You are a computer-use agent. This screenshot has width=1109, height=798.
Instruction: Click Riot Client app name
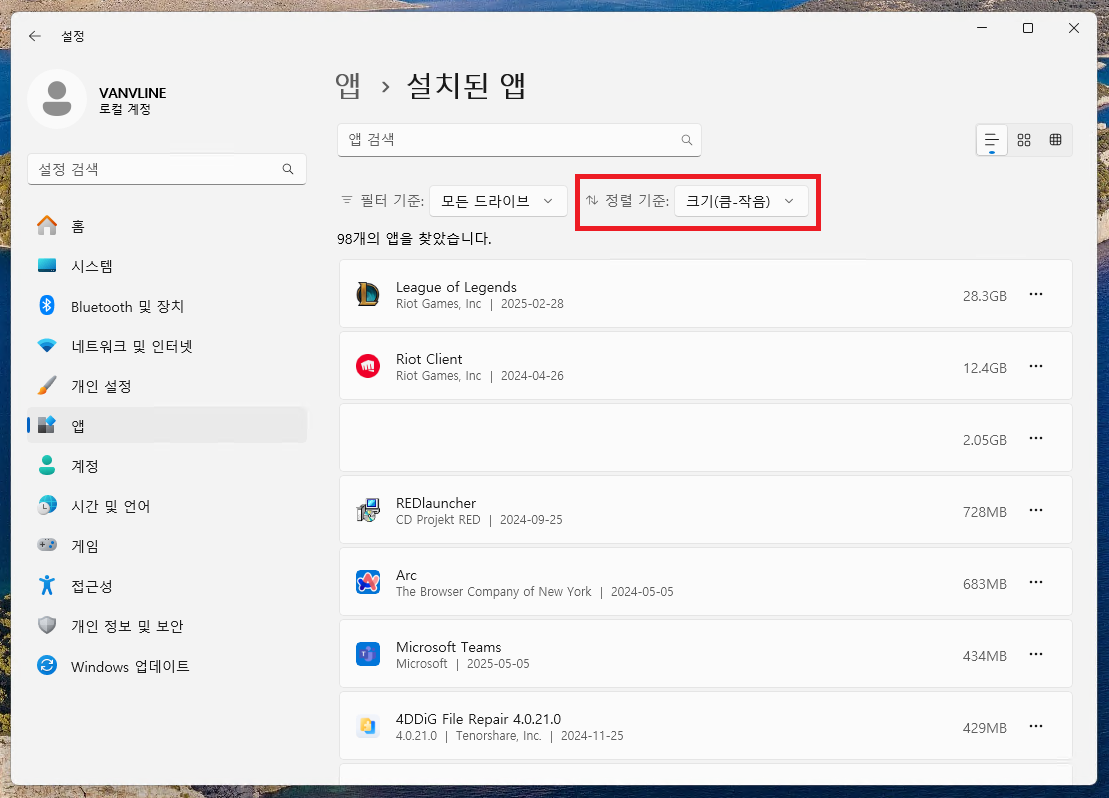(x=429, y=359)
